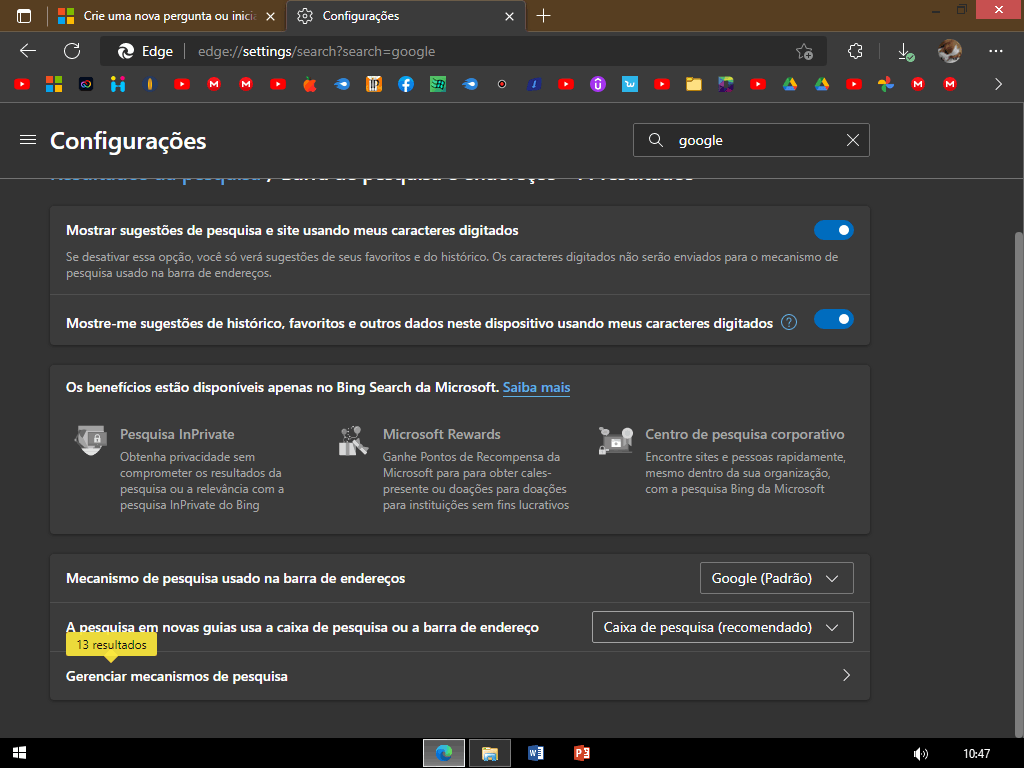Close the Crie uma nova pergunta tab
1024x768 pixels.
coord(270,16)
